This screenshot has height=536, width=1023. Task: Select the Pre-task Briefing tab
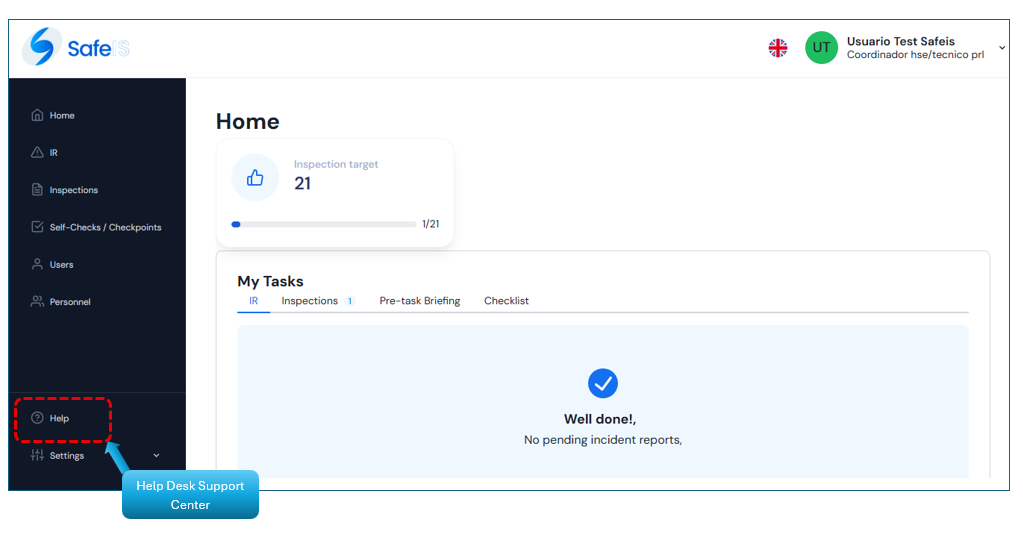(x=420, y=301)
